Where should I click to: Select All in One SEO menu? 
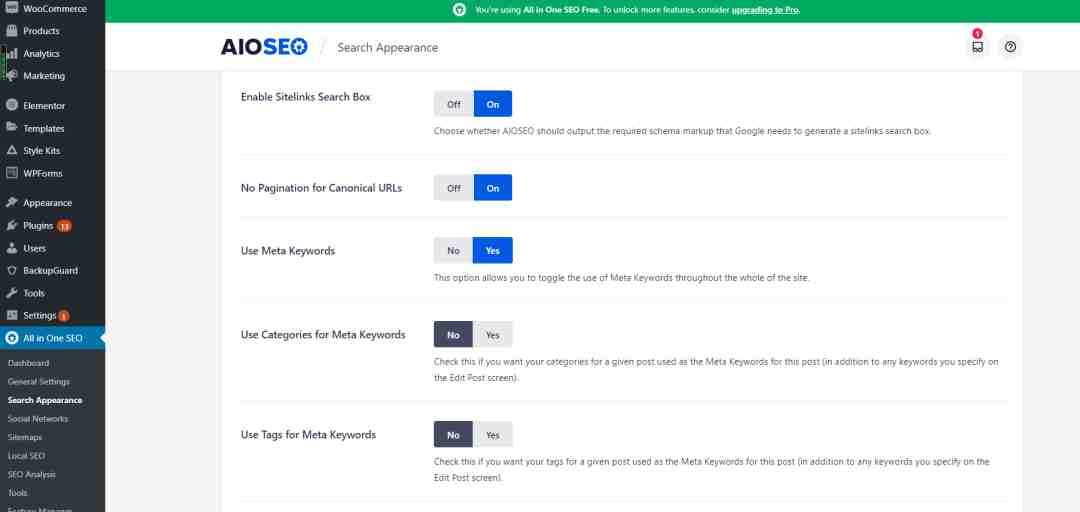pyautogui.click(x=52, y=338)
